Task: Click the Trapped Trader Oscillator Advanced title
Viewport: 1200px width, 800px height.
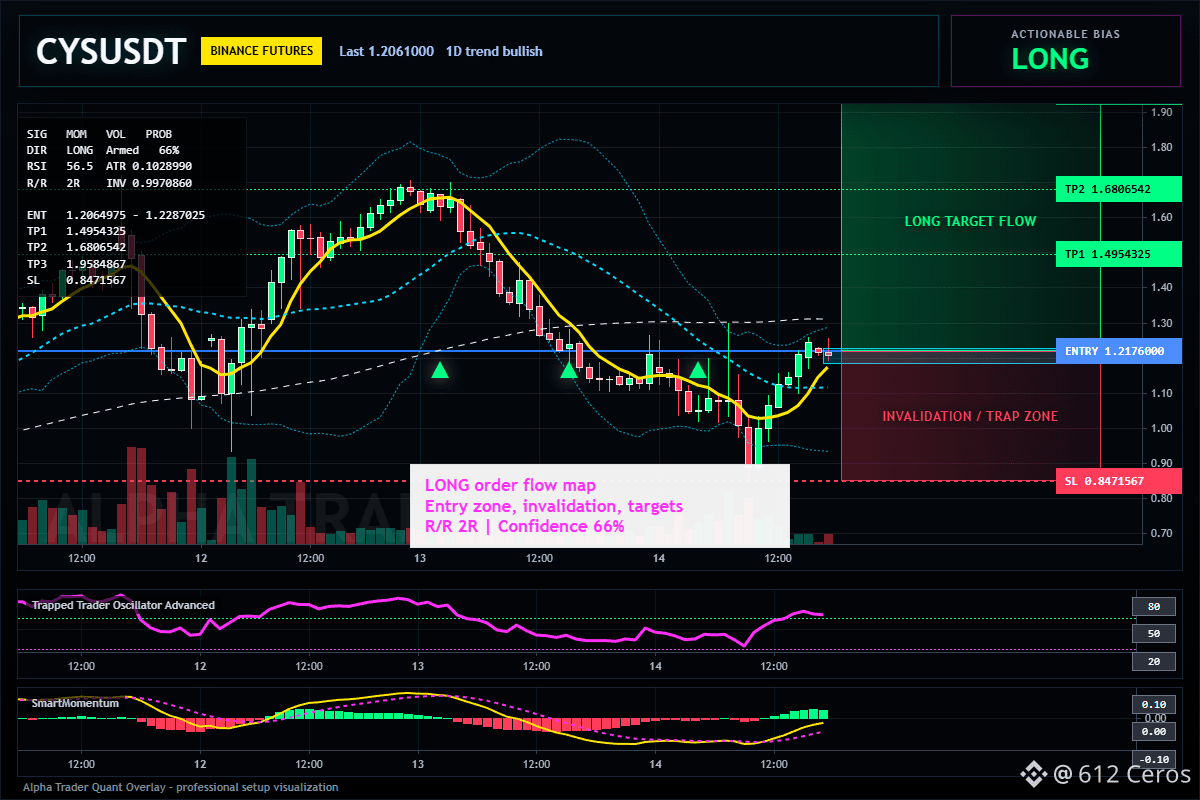Action: (123, 605)
